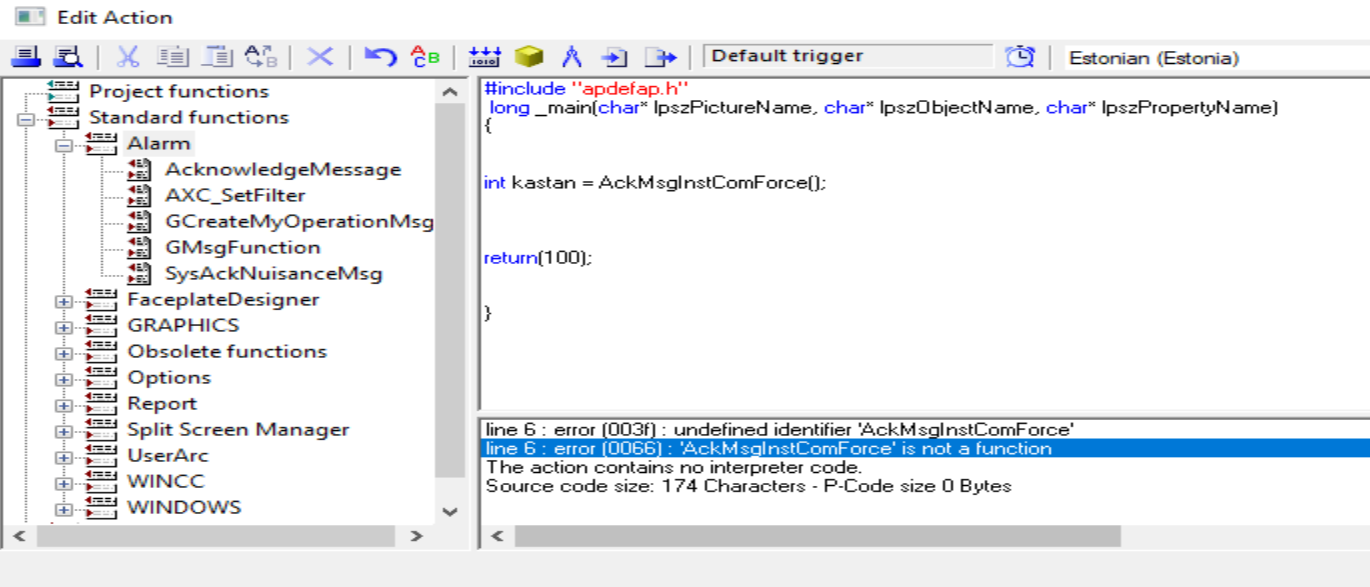This screenshot has width=1370, height=587.
Task: Select the Project functions node
Action: click(179, 92)
